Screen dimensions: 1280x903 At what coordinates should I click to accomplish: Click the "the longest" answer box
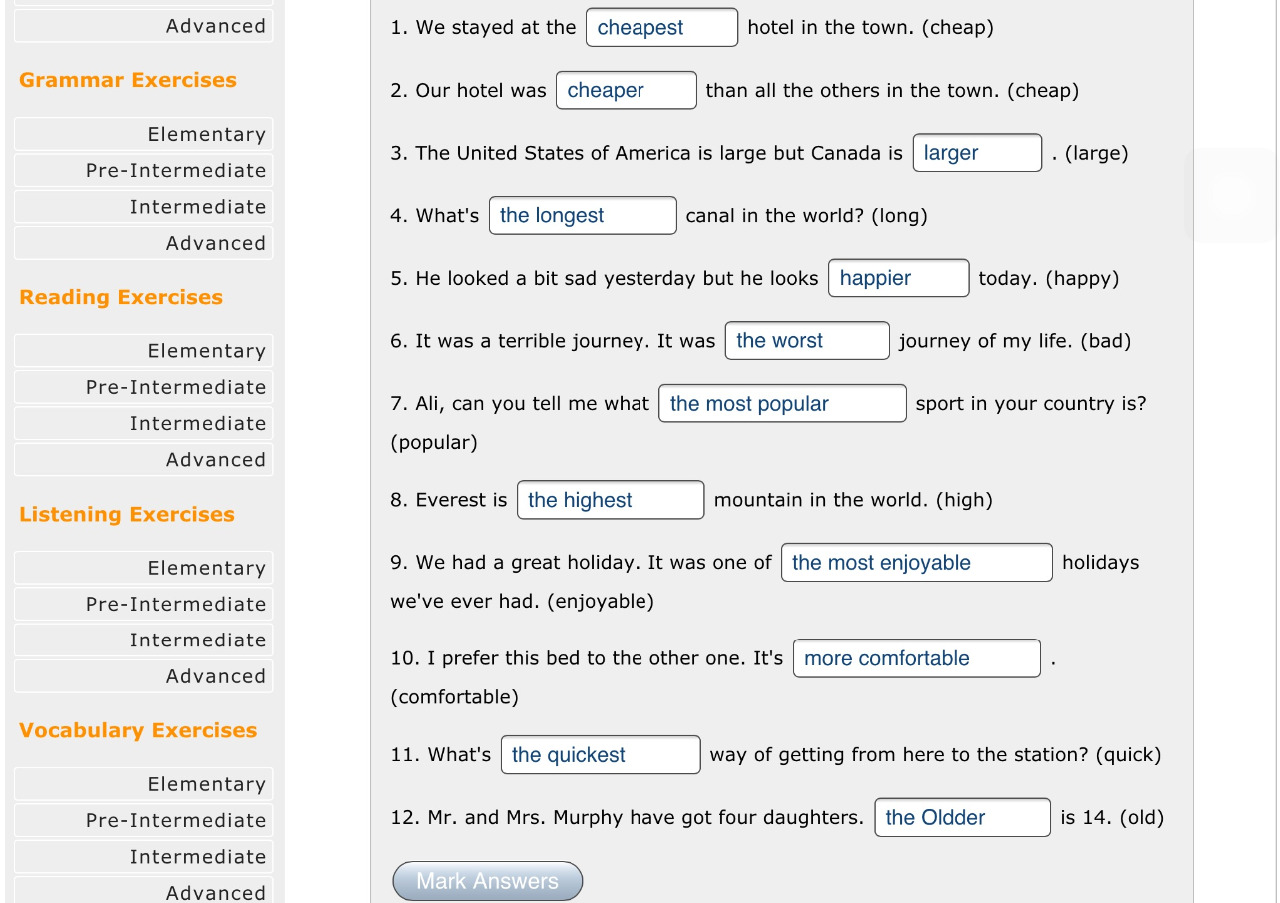point(582,215)
